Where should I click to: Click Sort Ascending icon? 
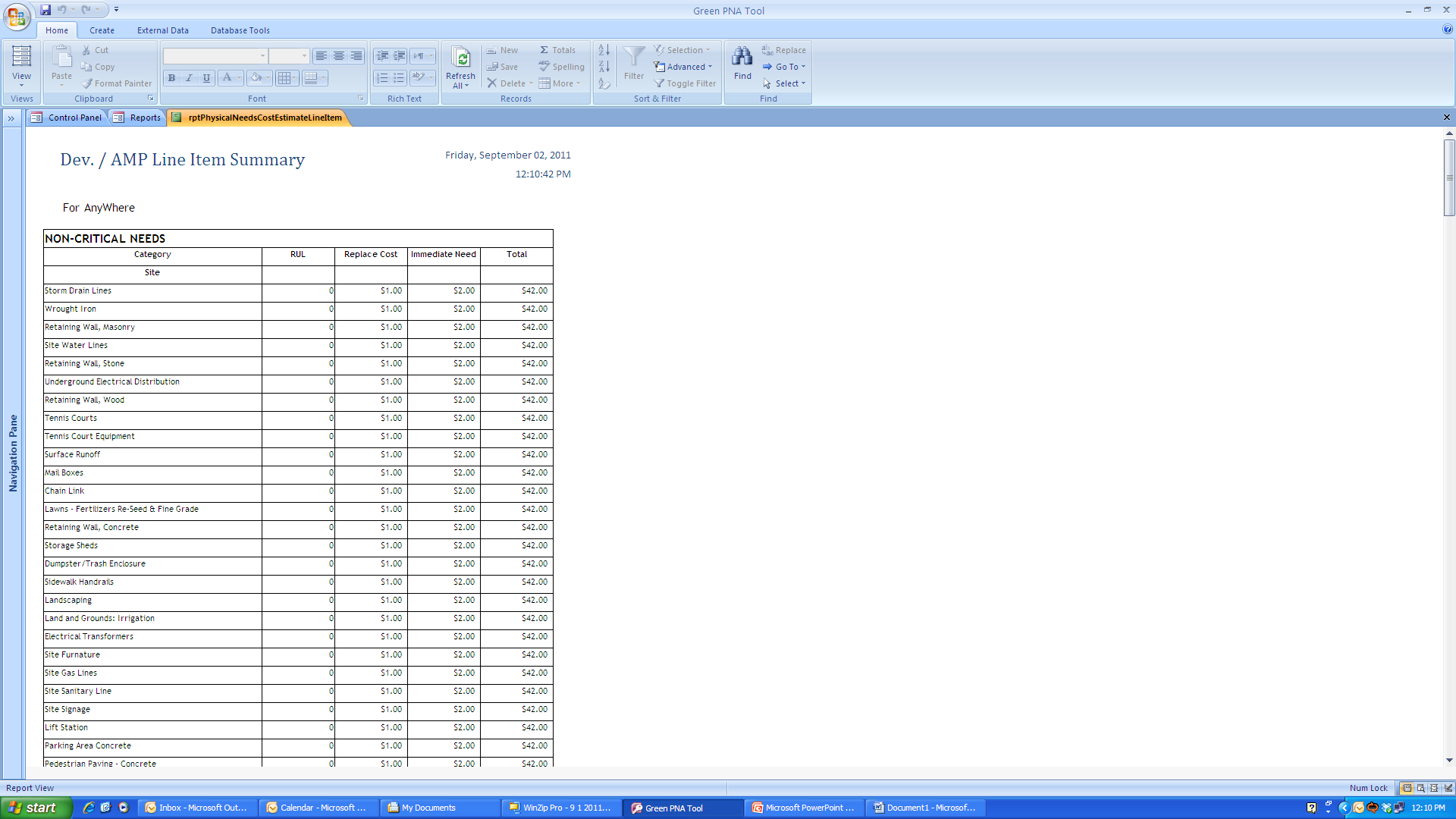[x=604, y=50]
